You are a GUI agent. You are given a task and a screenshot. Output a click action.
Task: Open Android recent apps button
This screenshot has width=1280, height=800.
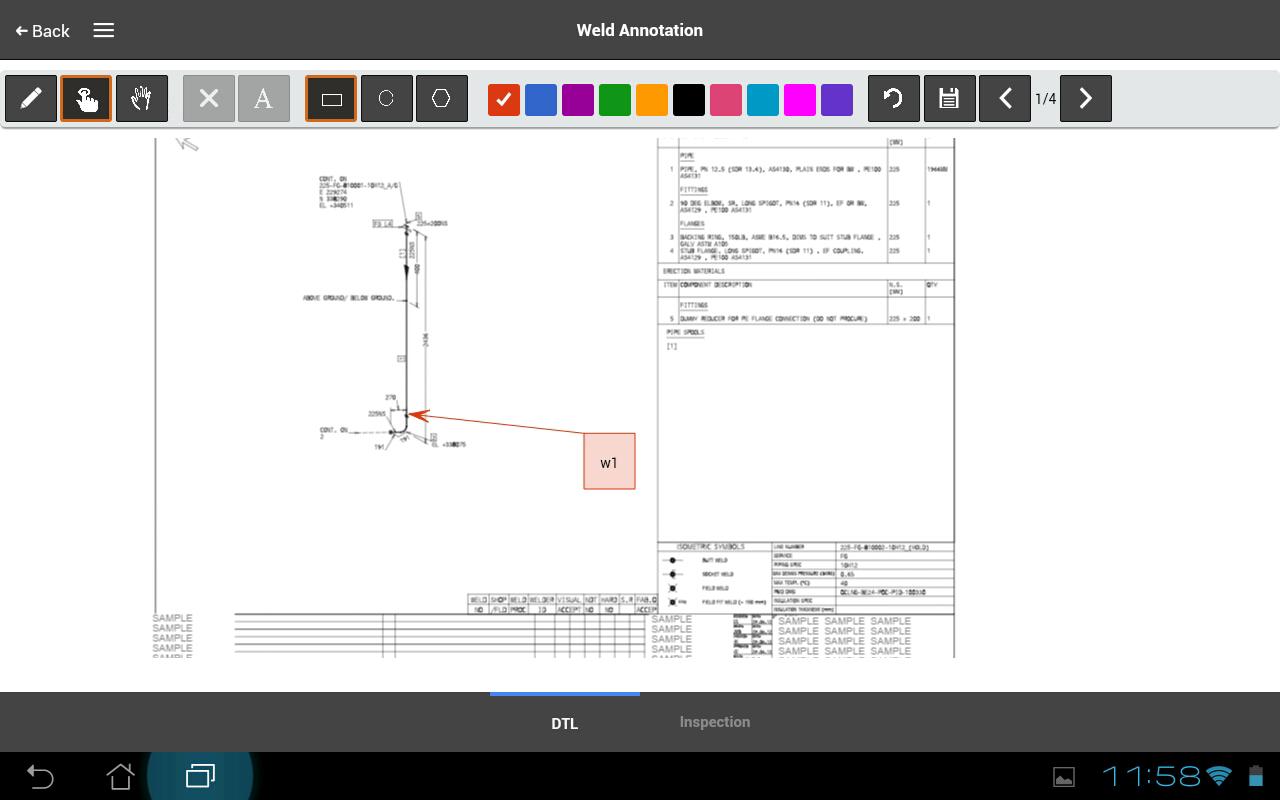(x=200, y=776)
